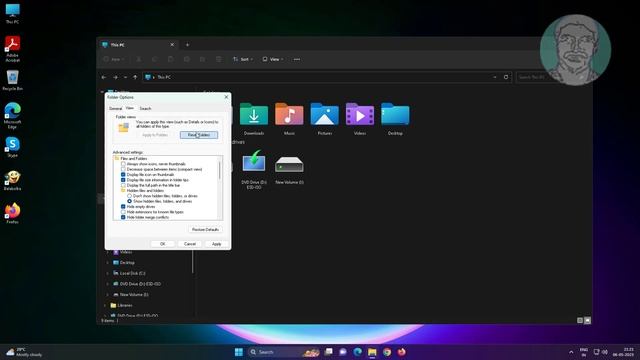Select Don't show hidden files, folders, or drives
Viewport: 640px width, 360px height.
point(129,196)
